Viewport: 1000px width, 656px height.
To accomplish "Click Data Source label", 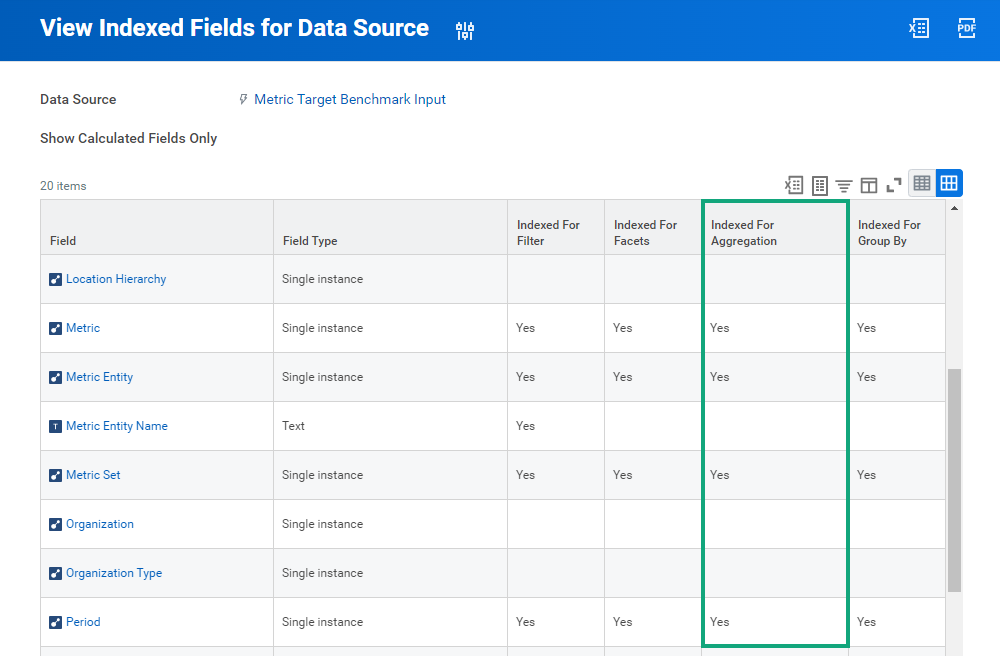I will click(78, 99).
